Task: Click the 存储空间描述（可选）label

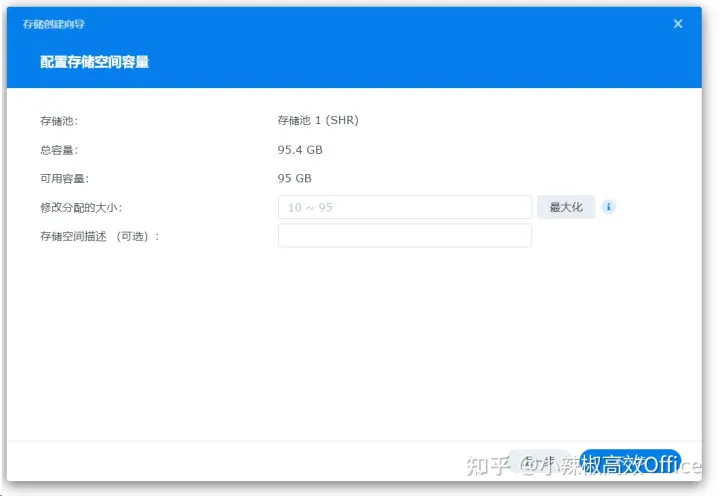Action: point(100,237)
